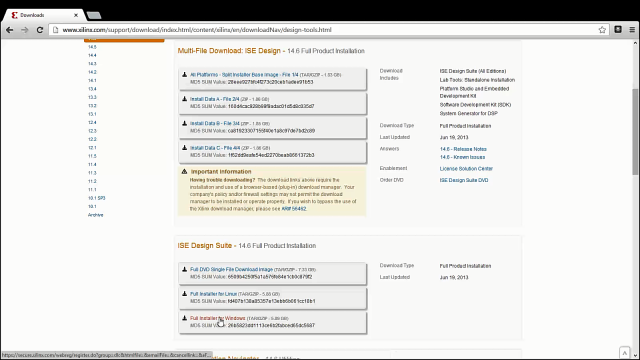Open Install Data C - File 4/4 link
The image size is (640, 360).
click(x=215, y=148)
